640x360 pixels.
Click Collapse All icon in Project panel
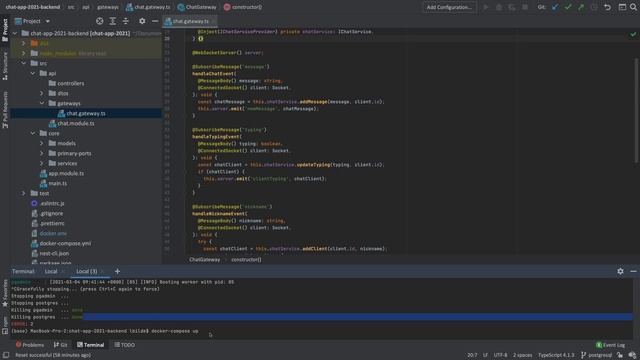tap(126, 21)
